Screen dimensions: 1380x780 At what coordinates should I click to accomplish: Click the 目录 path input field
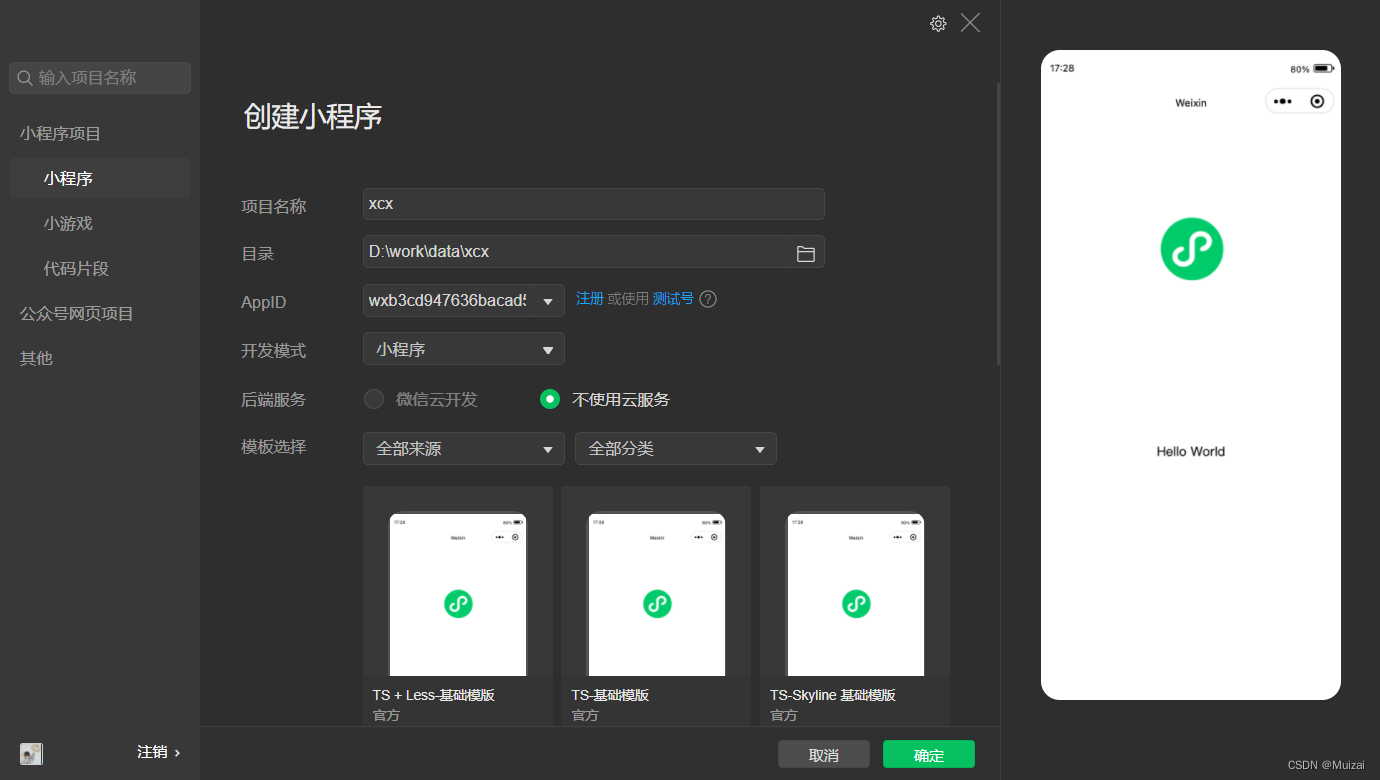tap(594, 252)
